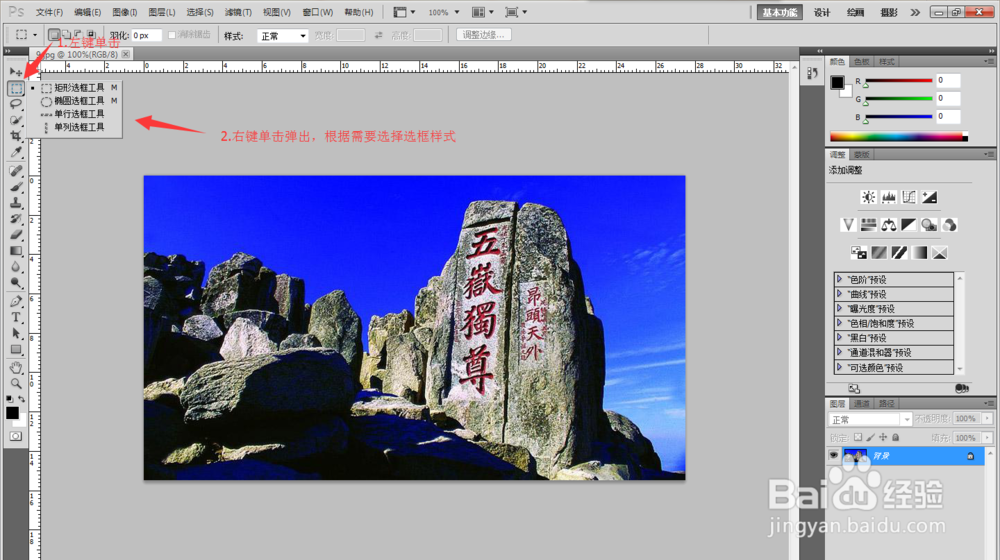Toggle lock all padlock icon
The image size is (1000, 560).
(895, 438)
